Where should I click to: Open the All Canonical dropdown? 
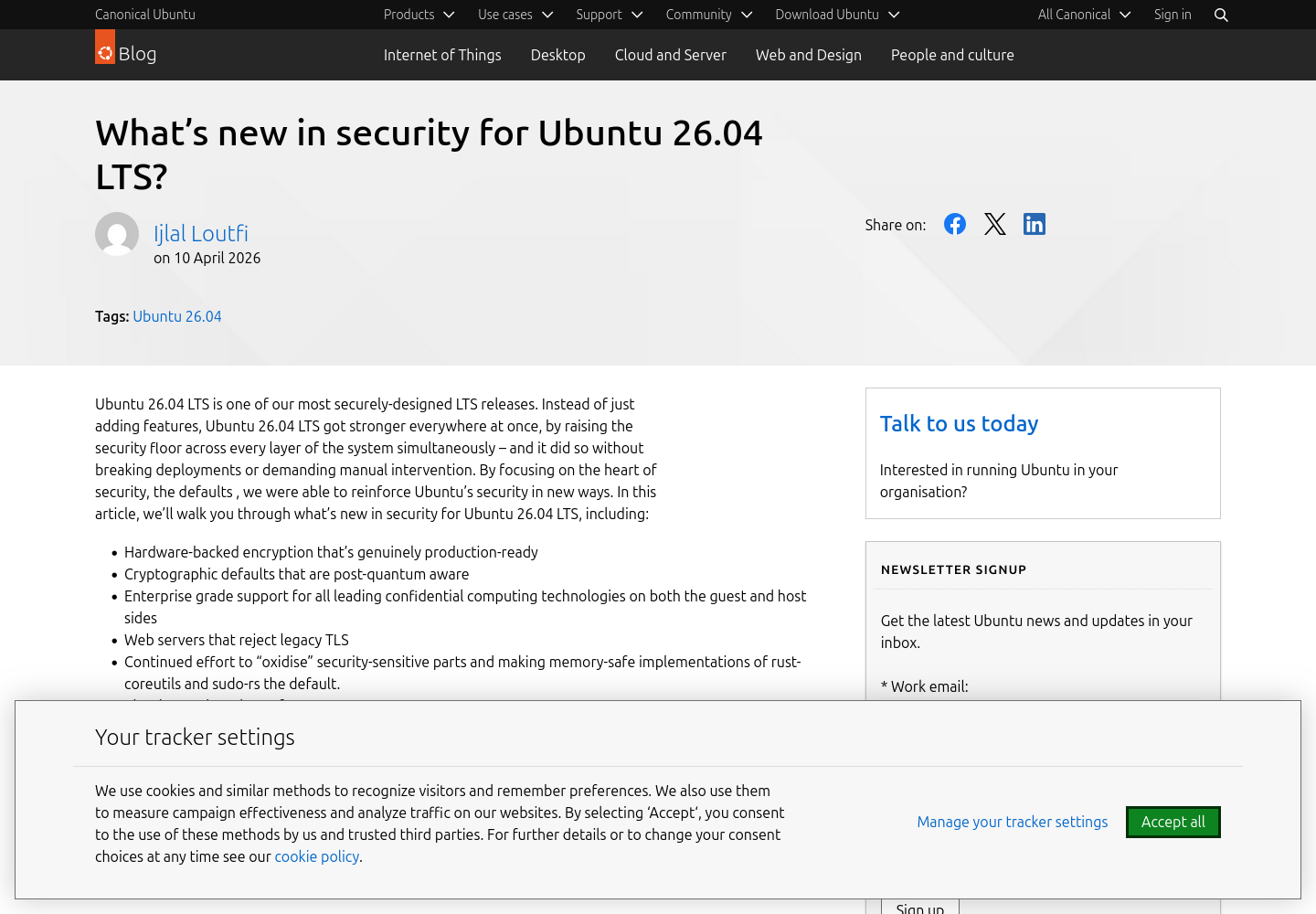pos(1085,15)
